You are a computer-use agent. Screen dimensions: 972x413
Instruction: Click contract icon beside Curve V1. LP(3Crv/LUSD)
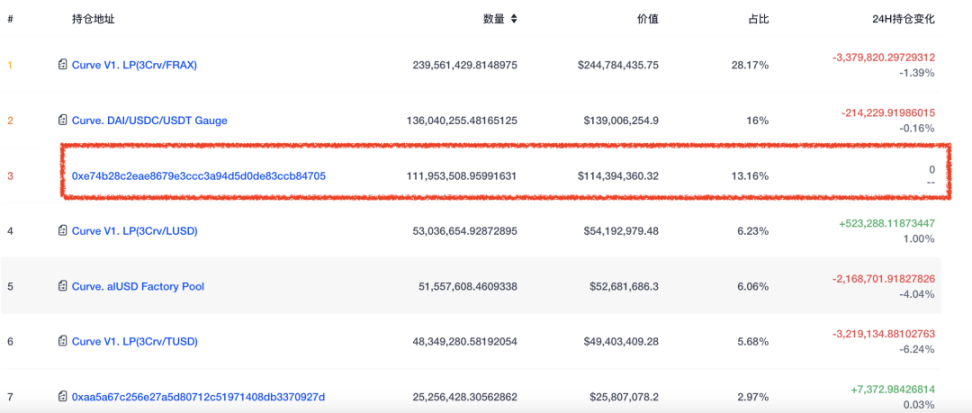click(63, 231)
